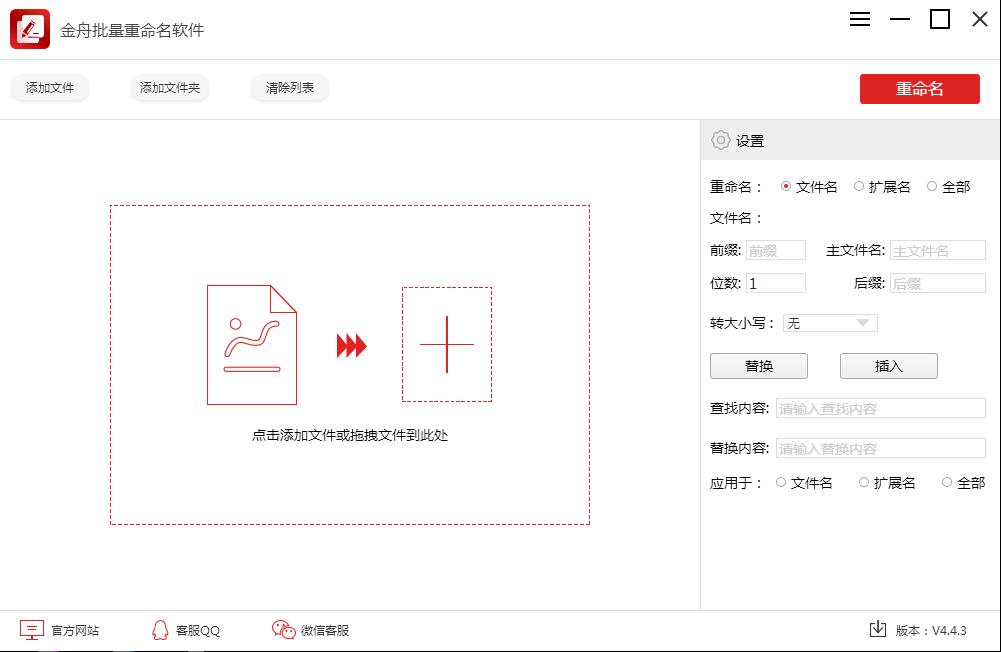The height and width of the screenshot is (652, 1001).
Task: Click the 官方网站 website icon
Action: [x=32, y=629]
